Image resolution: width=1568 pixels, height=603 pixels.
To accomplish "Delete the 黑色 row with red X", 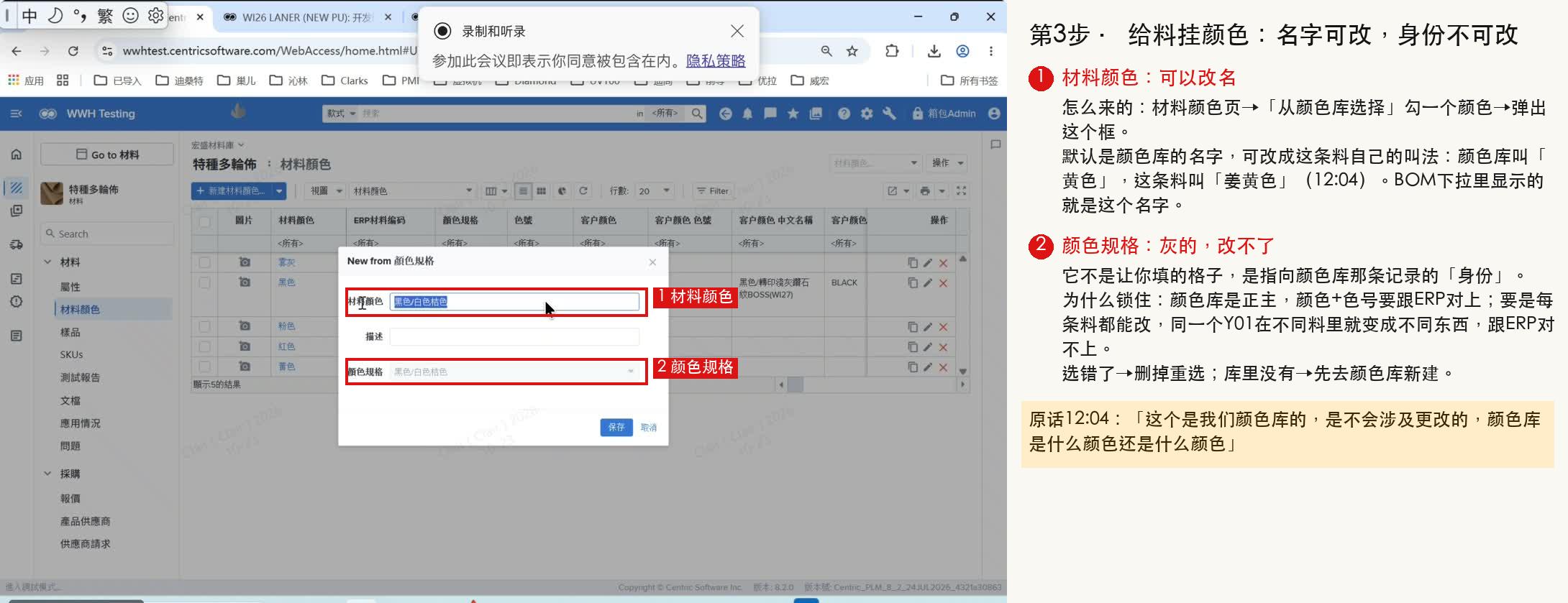I will [x=943, y=283].
